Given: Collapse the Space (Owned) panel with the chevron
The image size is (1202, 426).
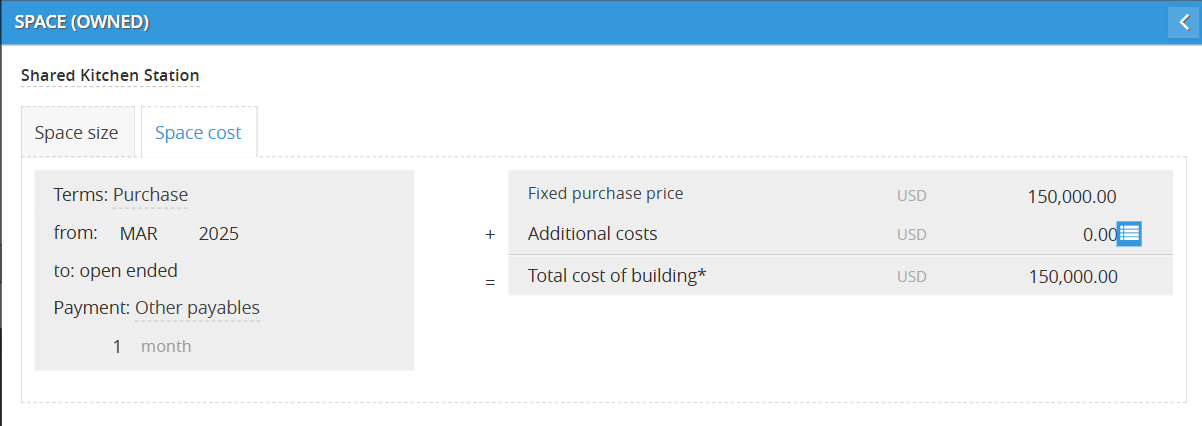Looking at the screenshot, I should [x=1184, y=23].
